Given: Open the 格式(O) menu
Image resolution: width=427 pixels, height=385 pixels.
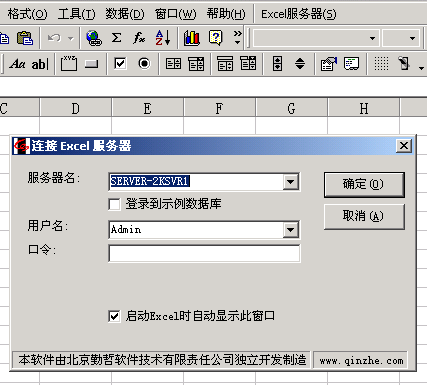Looking at the screenshot, I should [27, 14].
